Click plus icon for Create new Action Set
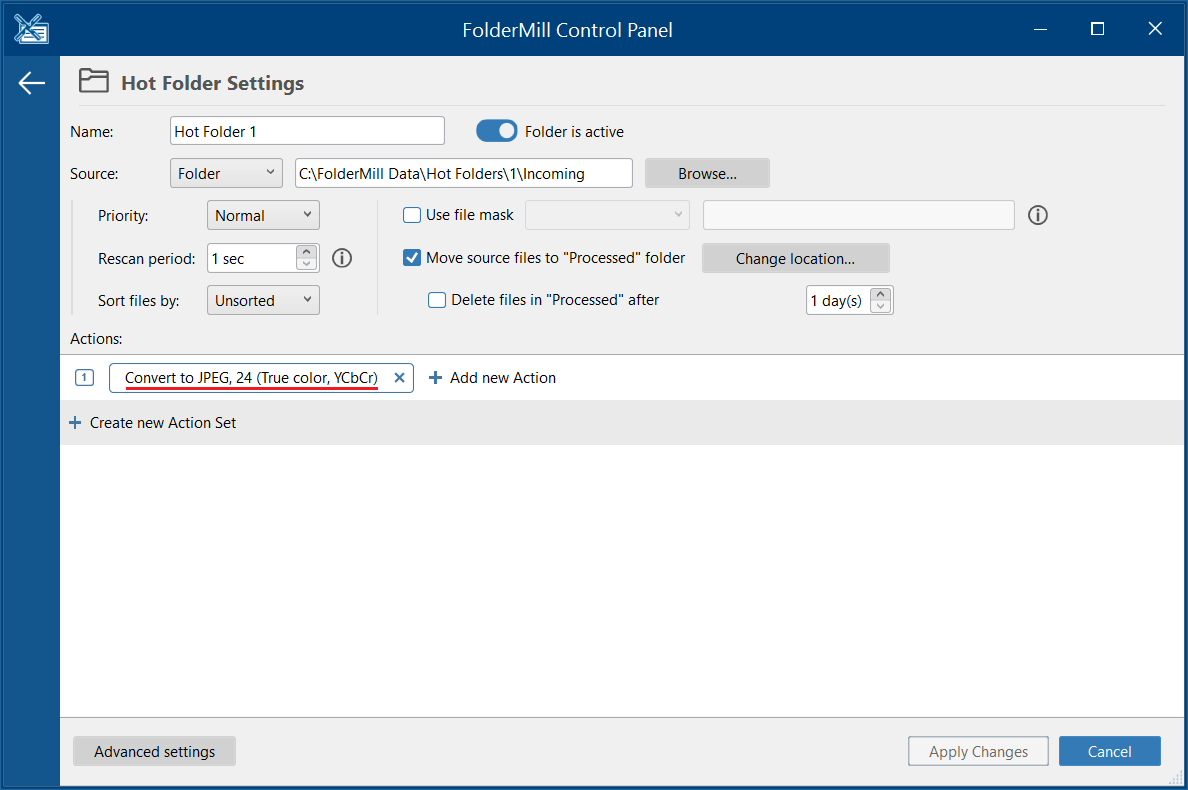This screenshot has height=790, width=1188. (75, 423)
